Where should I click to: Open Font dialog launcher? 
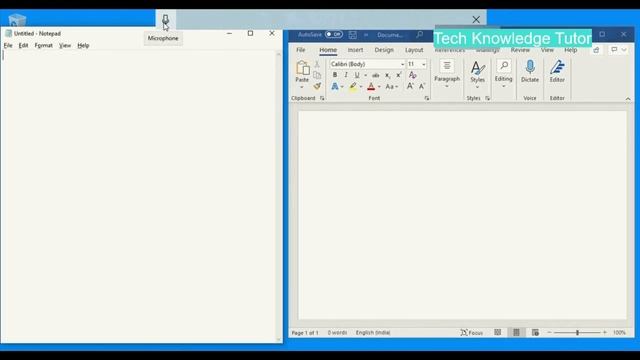coord(427,98)
